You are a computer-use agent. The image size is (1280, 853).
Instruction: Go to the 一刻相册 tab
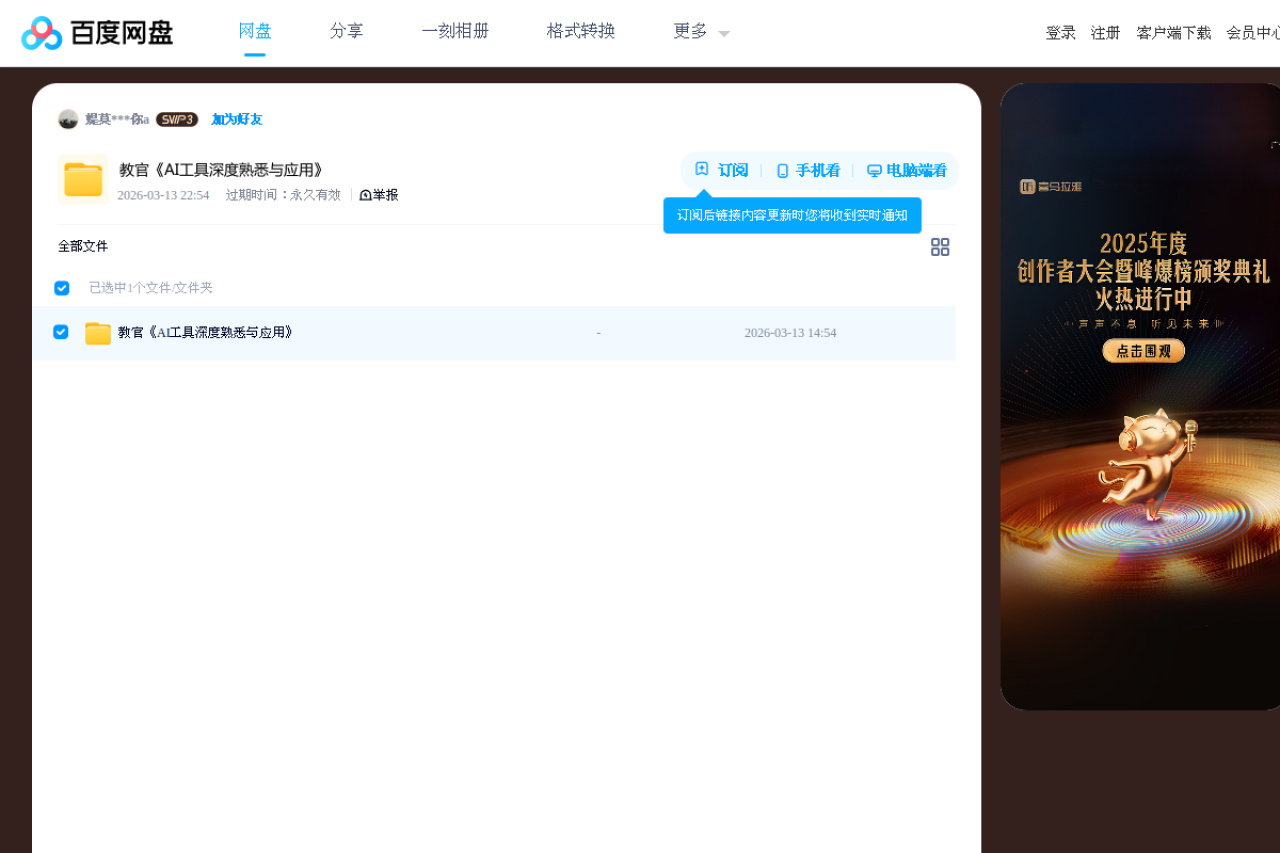coord(455,31)
